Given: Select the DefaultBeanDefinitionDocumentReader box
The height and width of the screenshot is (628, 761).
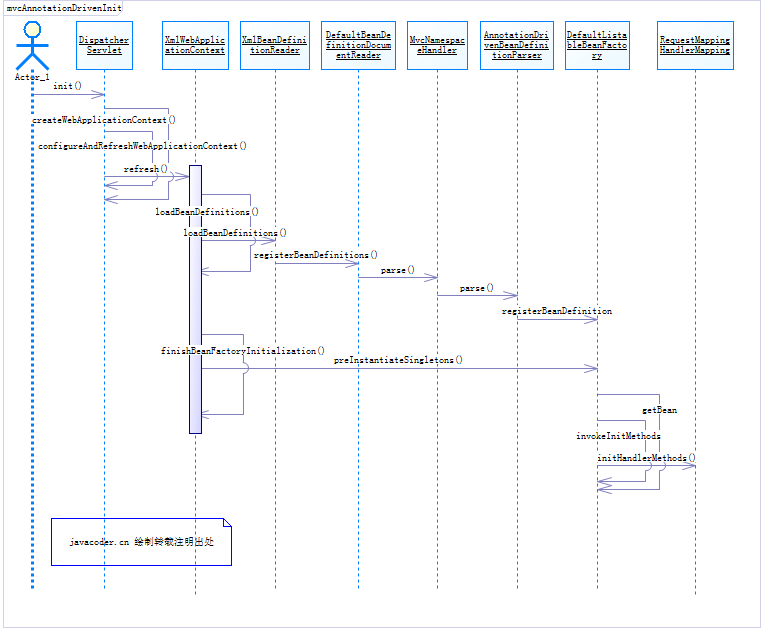Looking at the screenshot, I should (x=358, y=45).
